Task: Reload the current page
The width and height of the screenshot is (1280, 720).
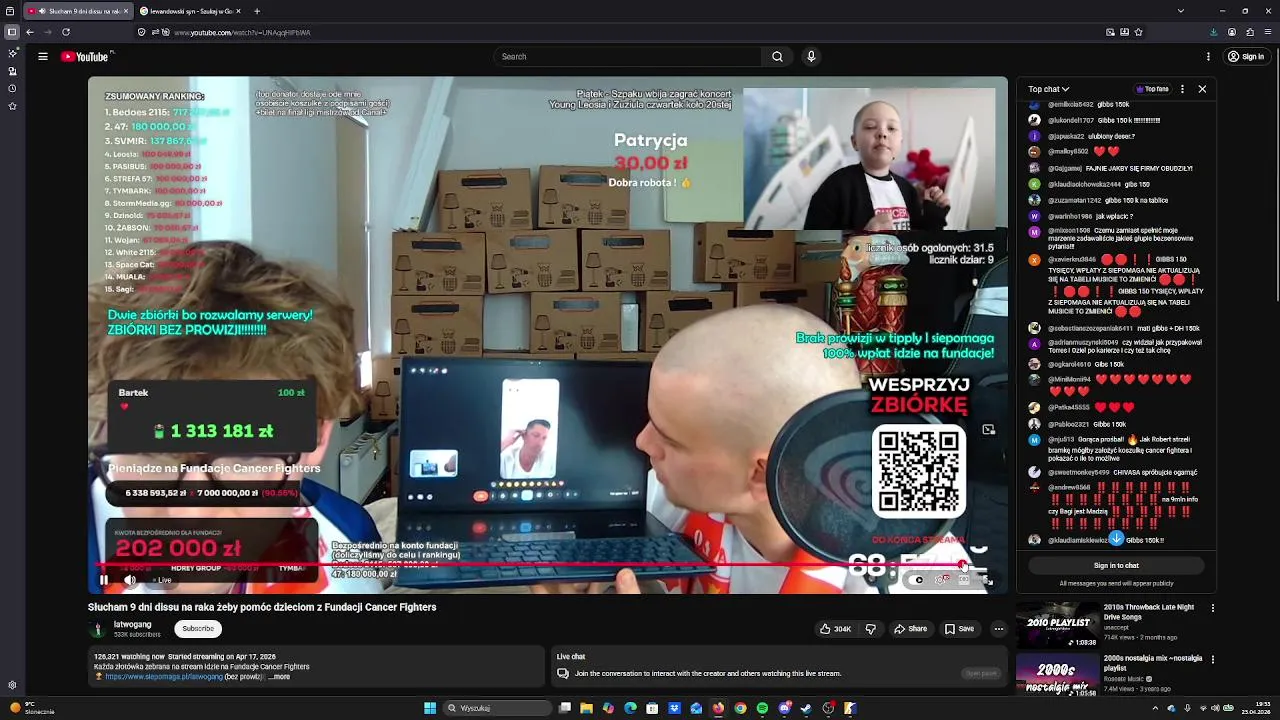Action: coord(66,32)
